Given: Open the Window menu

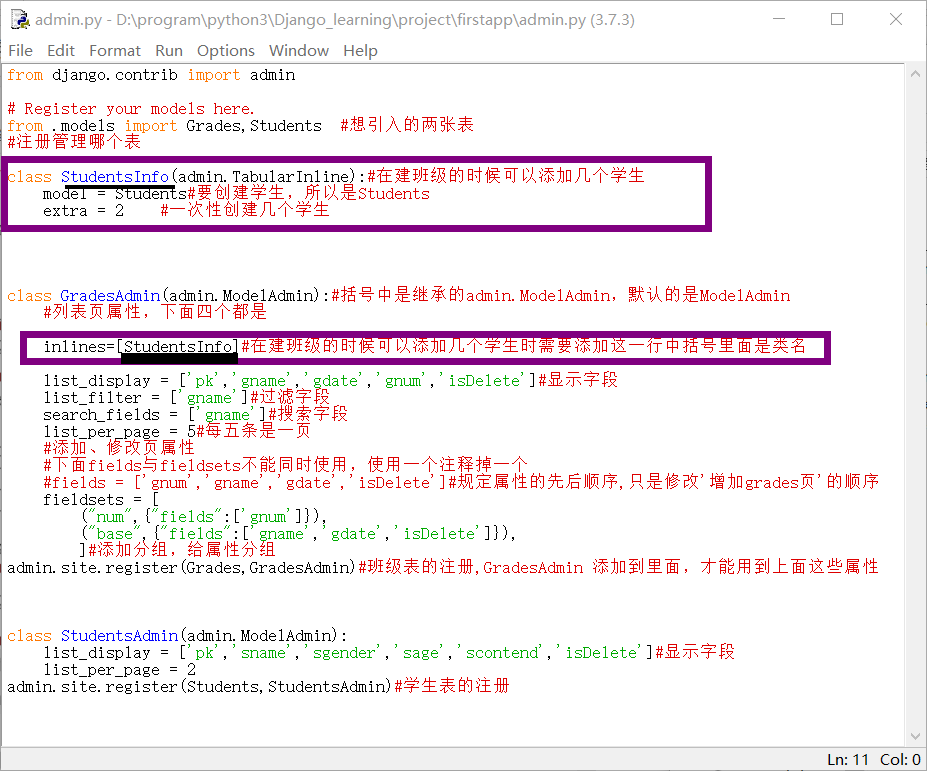Looking at the screenshot, I should pos(299,51).
